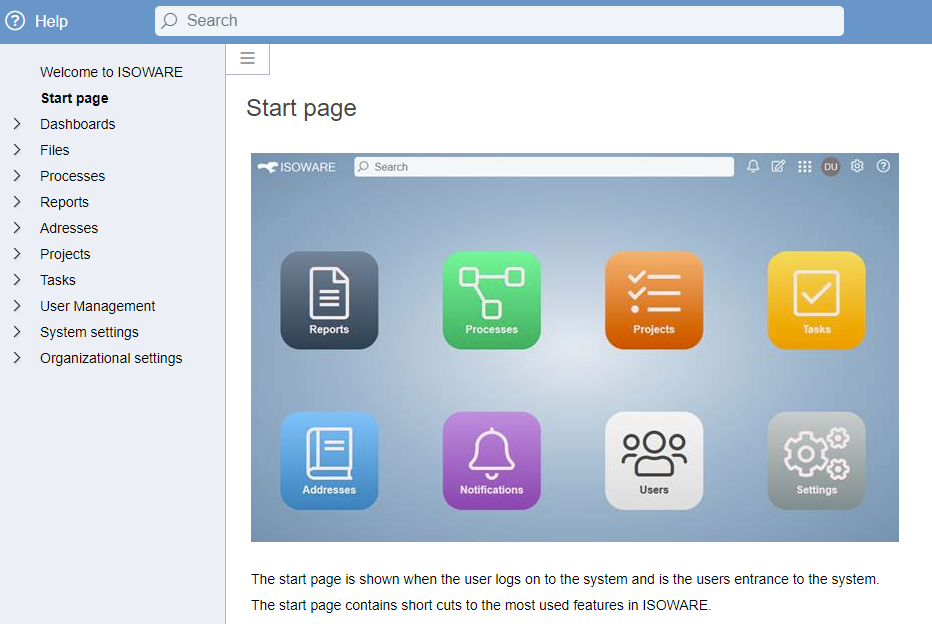932x624 pixels.
Task: Open Welcome to ISOWARE topic
Action: (111, 72)
